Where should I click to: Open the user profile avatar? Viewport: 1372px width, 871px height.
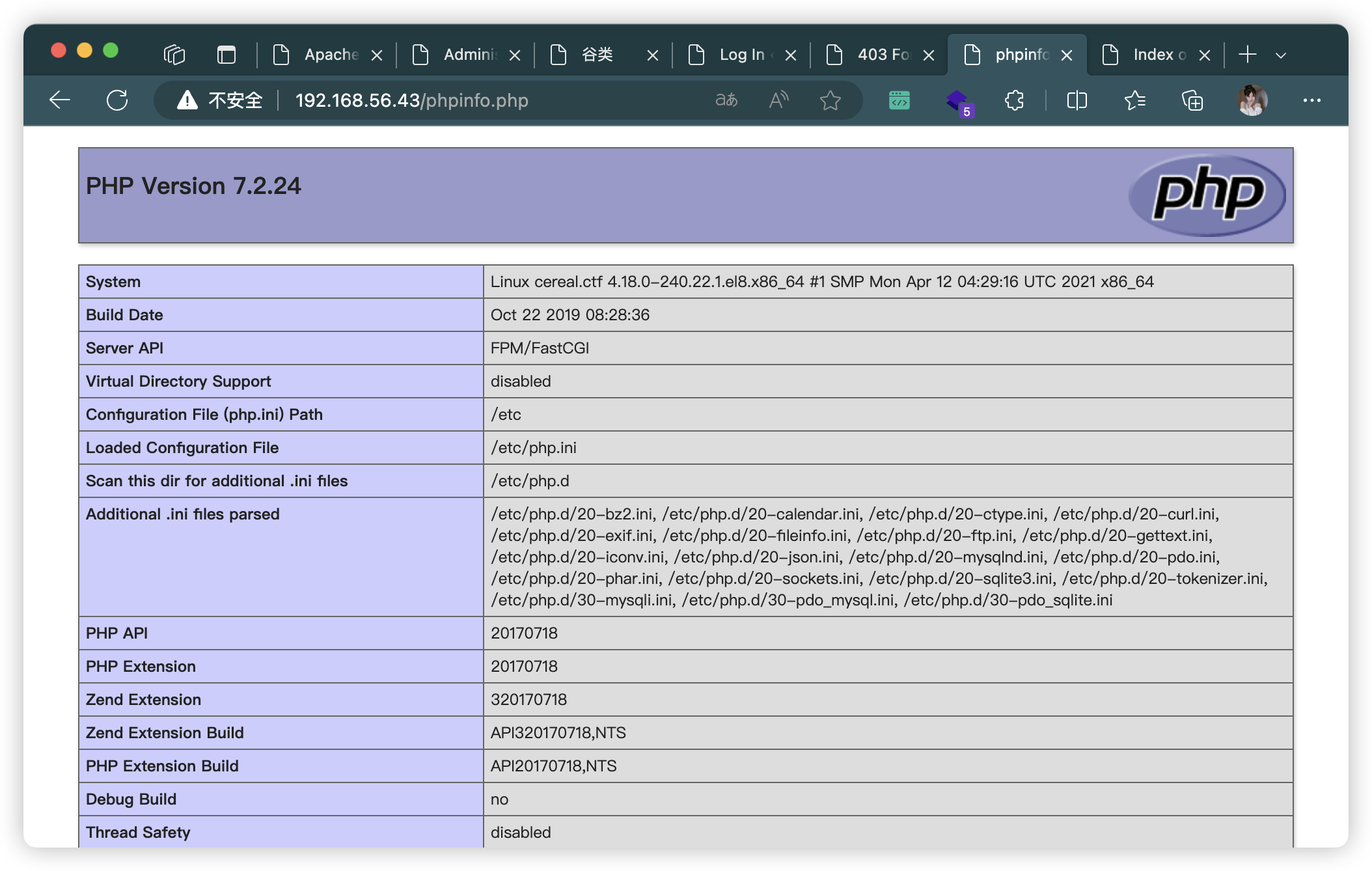[1251, 100]
